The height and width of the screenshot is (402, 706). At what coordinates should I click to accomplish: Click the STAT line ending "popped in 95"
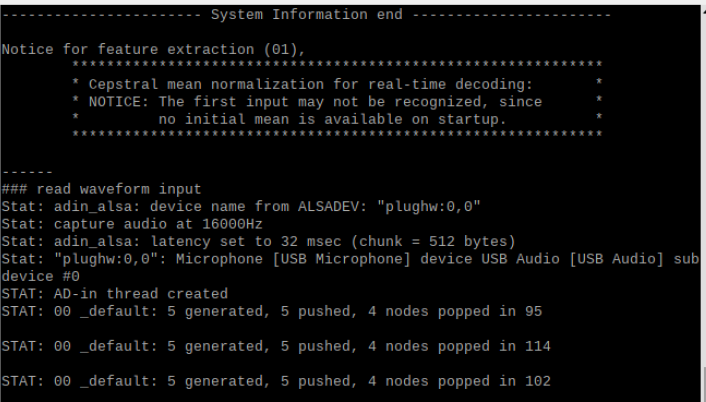[271, 311]
